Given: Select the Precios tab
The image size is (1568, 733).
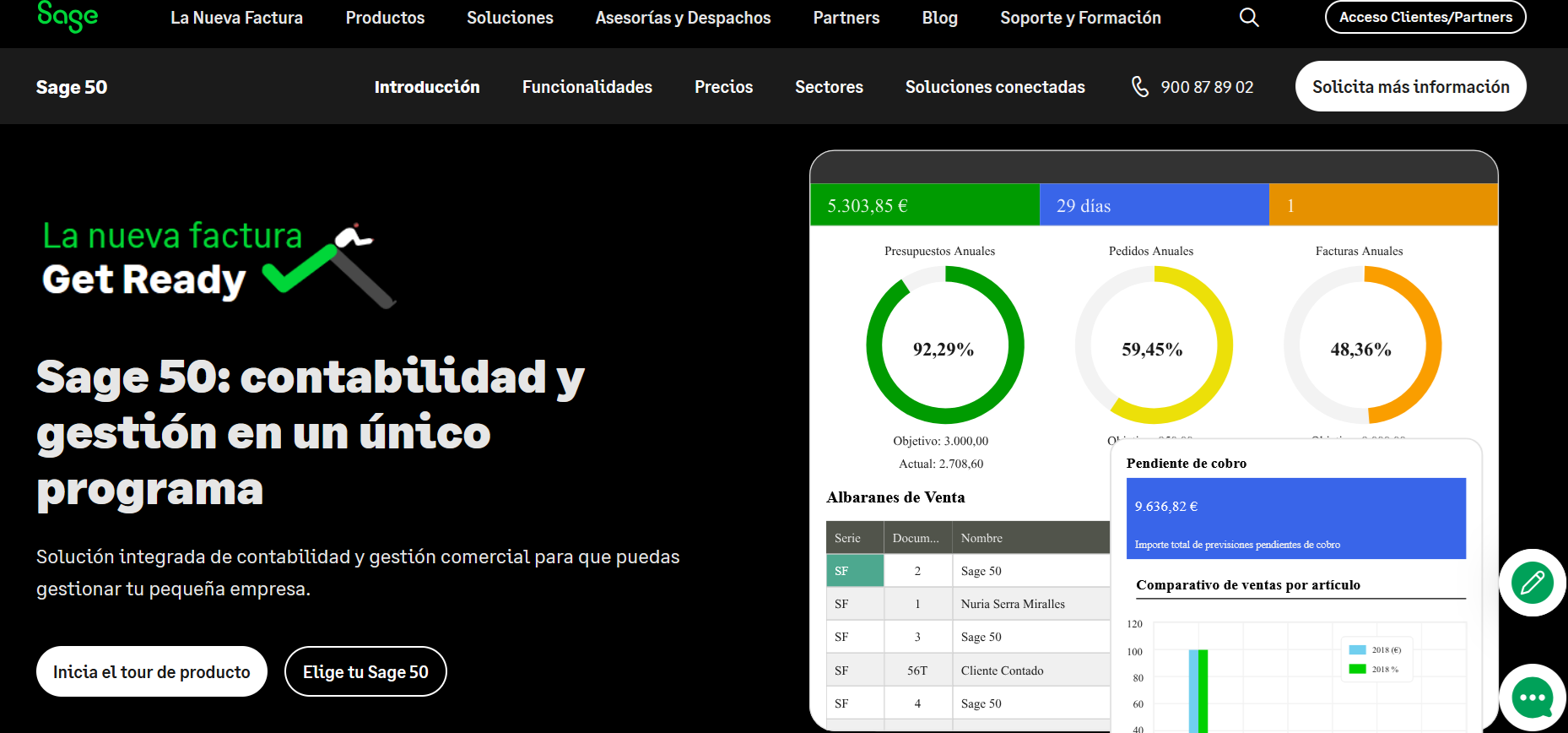Looking at the screenshot, I should pos(723,87).
